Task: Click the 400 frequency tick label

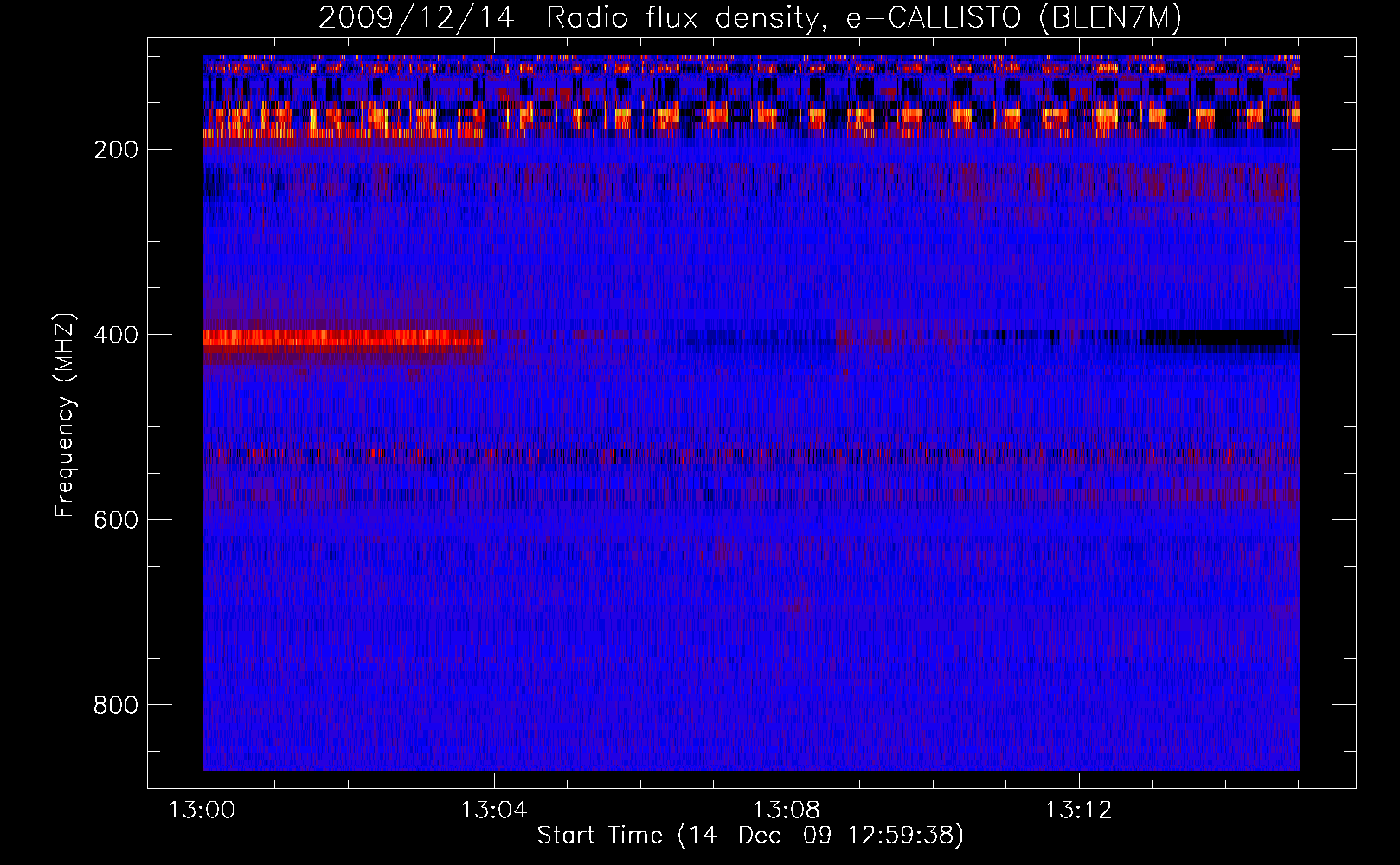Action: pyautogui.click(x=116, y=335)
